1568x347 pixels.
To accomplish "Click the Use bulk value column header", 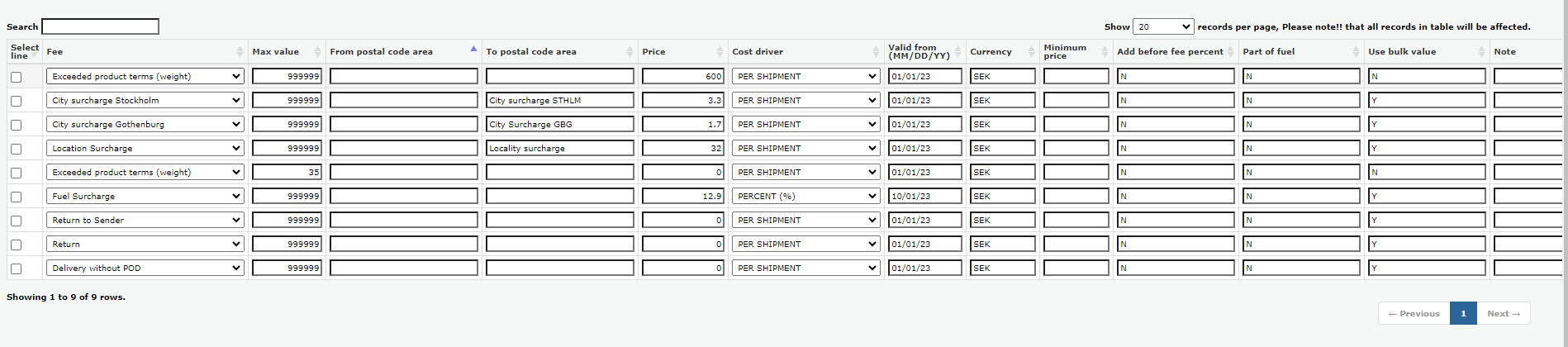I will 1402,52.
